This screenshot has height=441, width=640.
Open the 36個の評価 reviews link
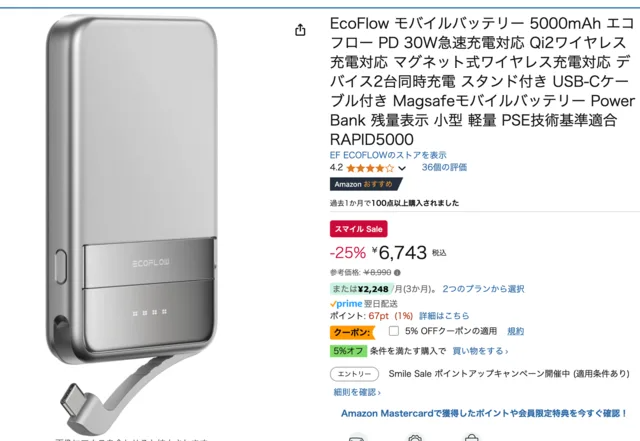[x=444, y=167]
